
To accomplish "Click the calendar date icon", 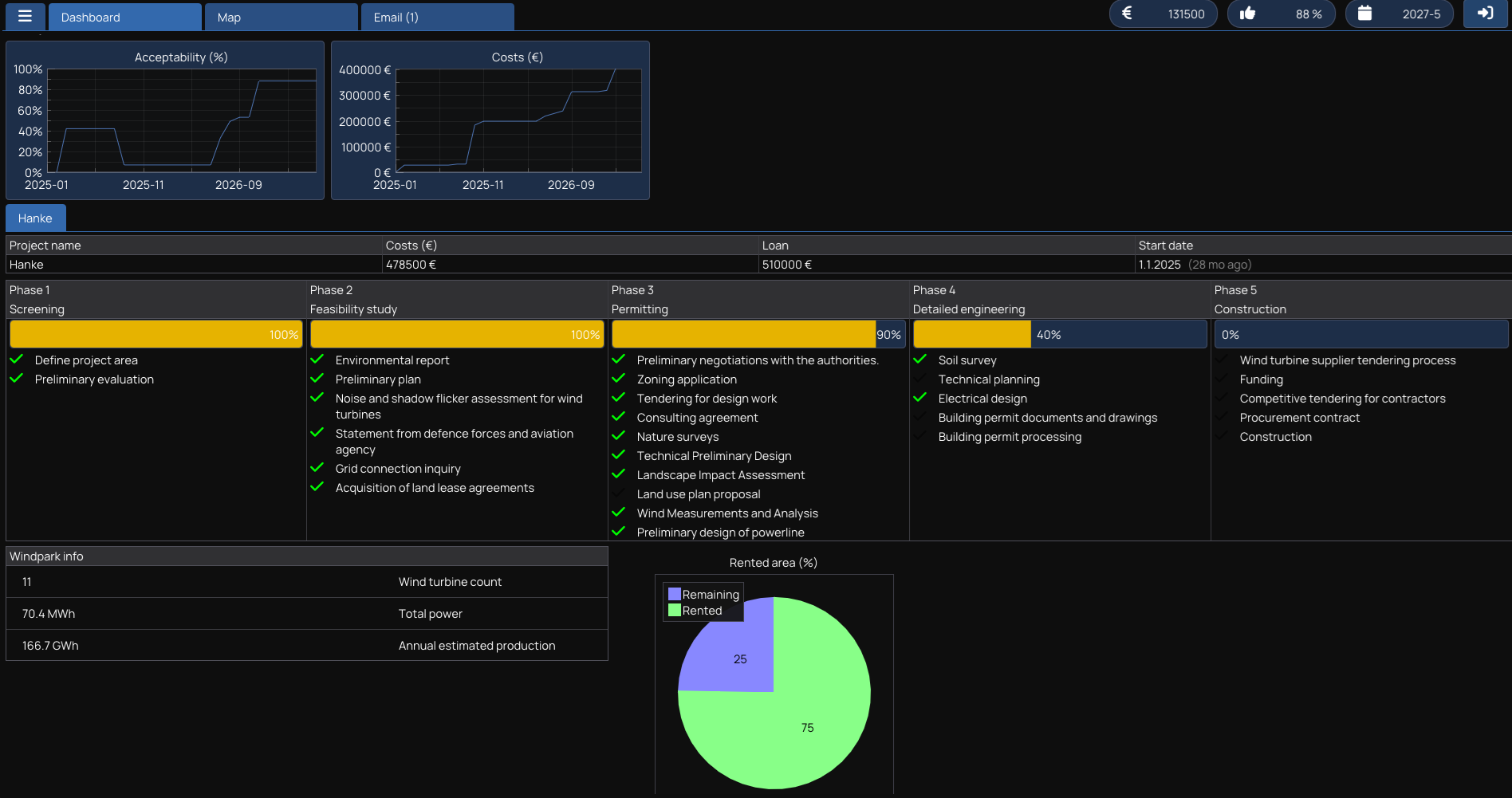I will point(1364,14).
